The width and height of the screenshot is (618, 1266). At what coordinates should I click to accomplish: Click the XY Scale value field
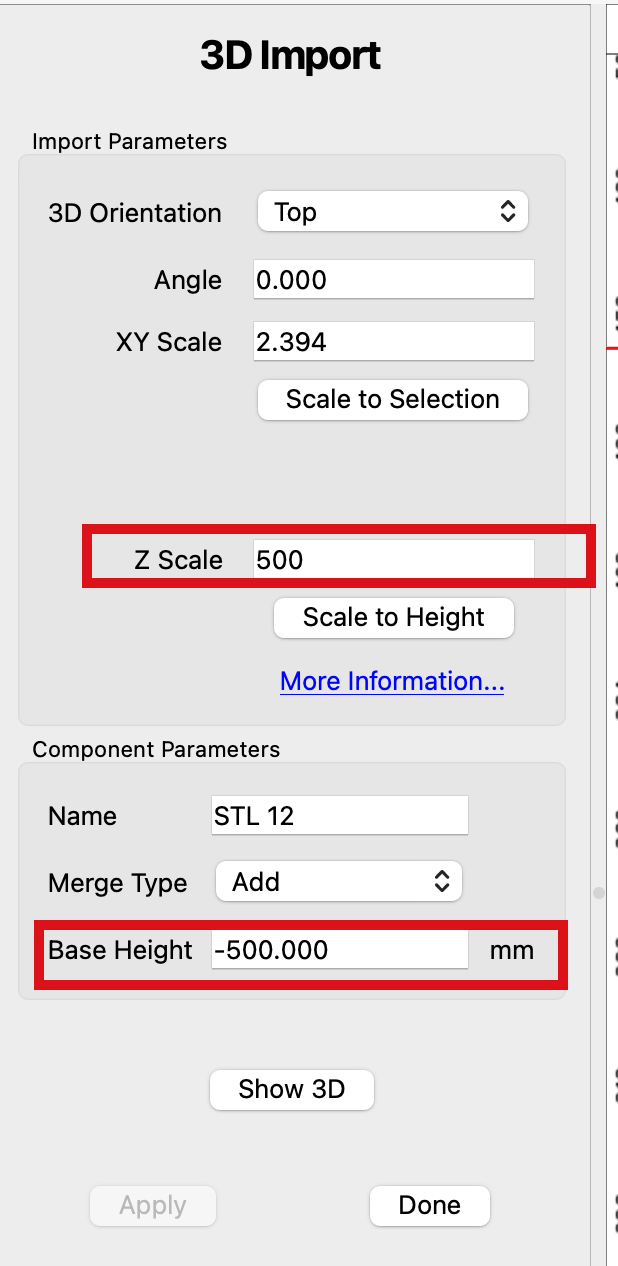tap(393, 342)
